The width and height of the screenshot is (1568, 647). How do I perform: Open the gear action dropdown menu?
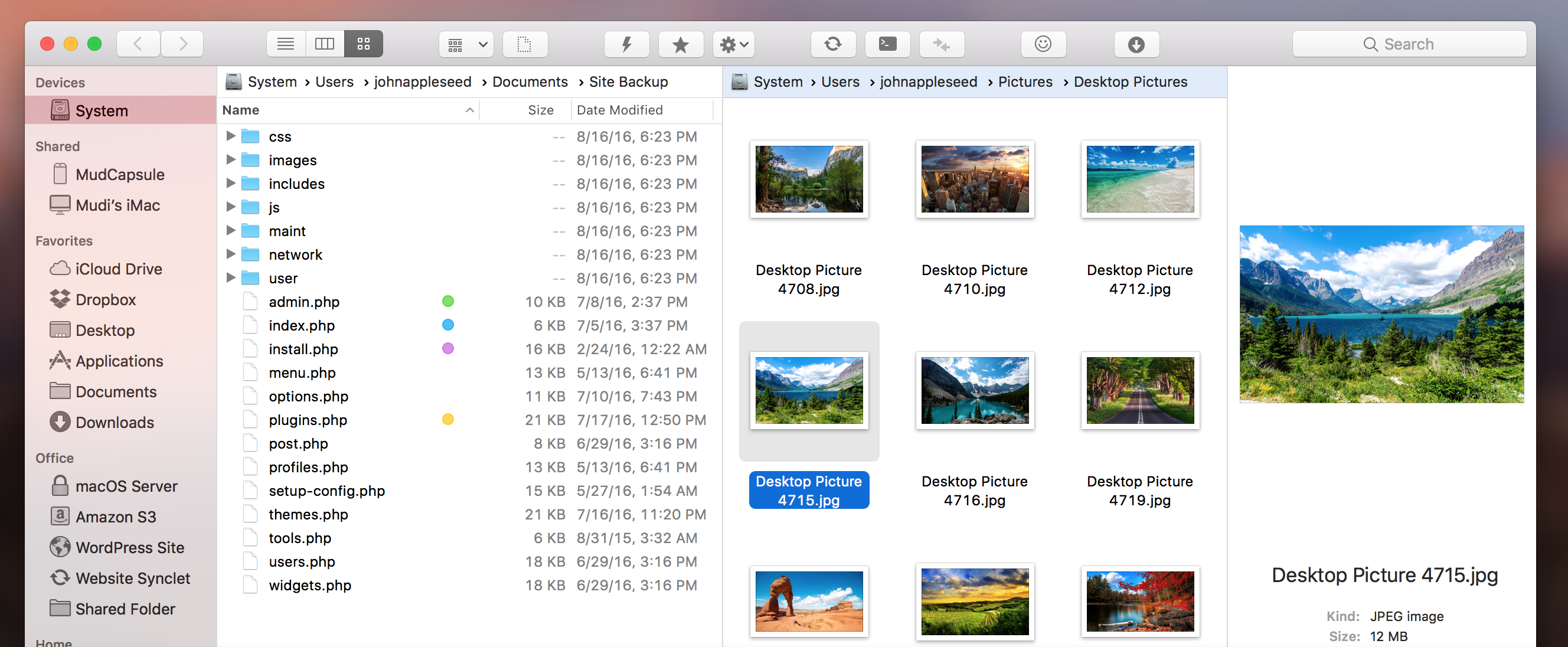[x=733, y=44]
